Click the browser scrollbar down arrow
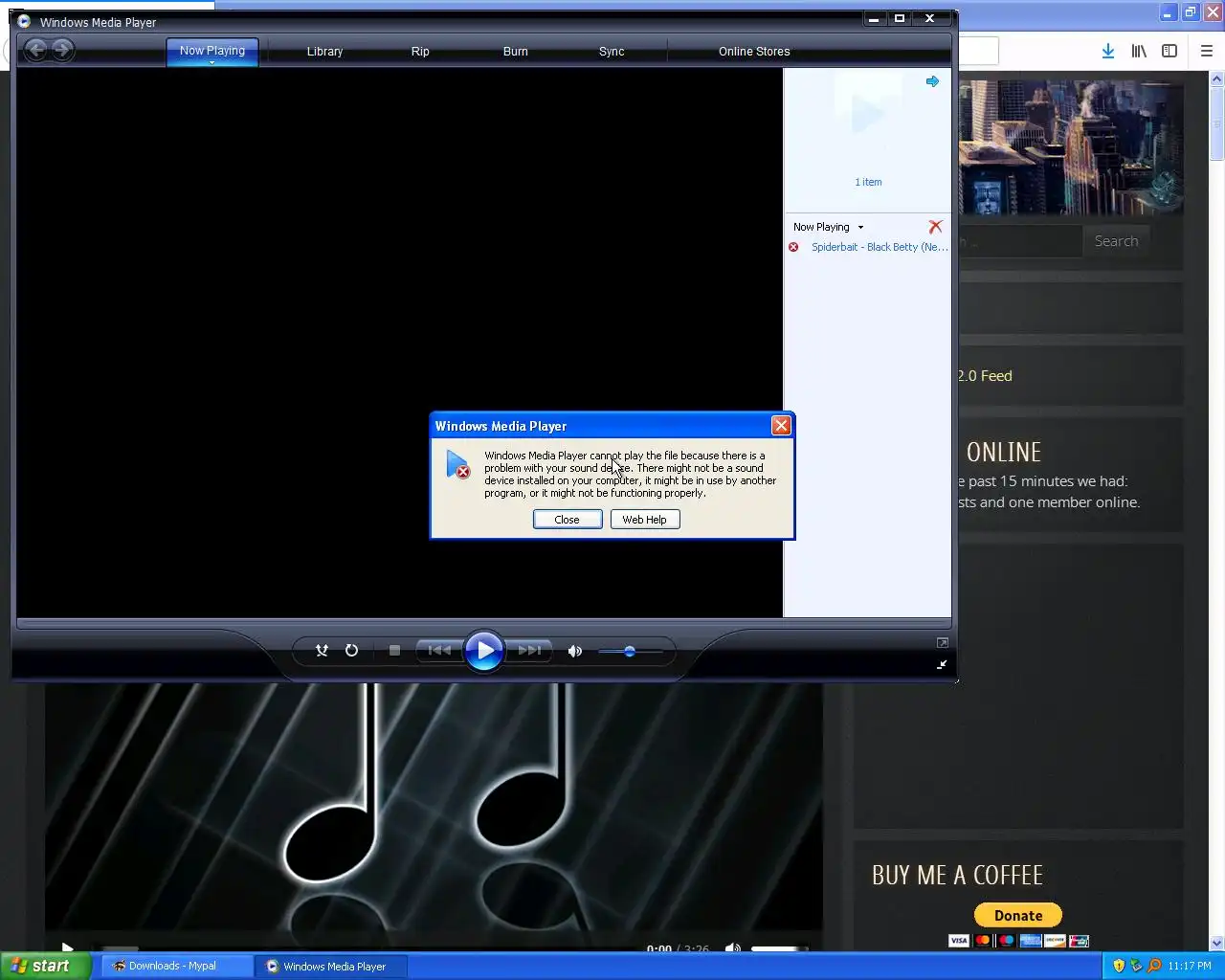Screen dimensions: 1225x980 1217,943
